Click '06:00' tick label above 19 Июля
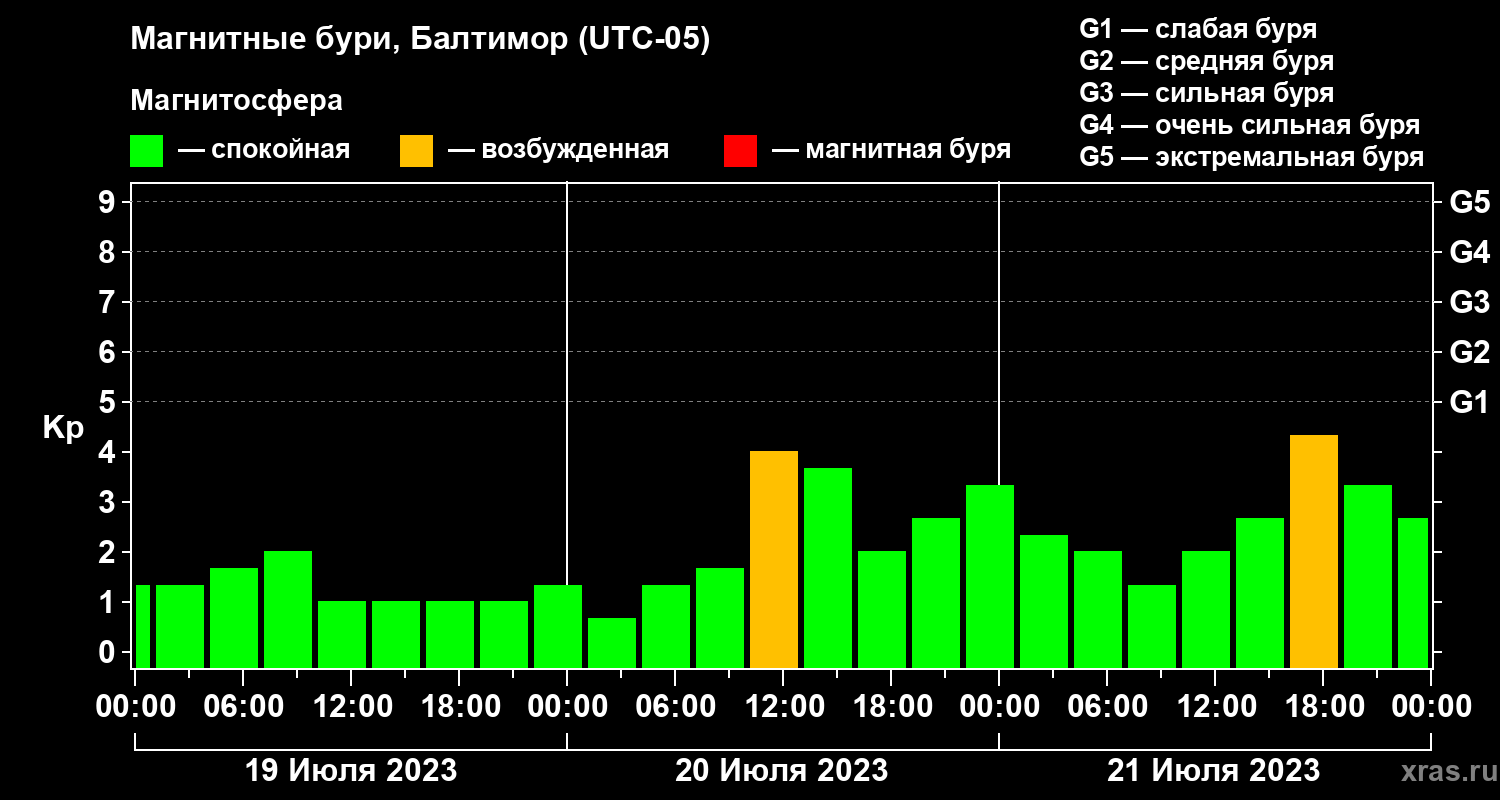1500x800 pixels. (x=243, y=707)
